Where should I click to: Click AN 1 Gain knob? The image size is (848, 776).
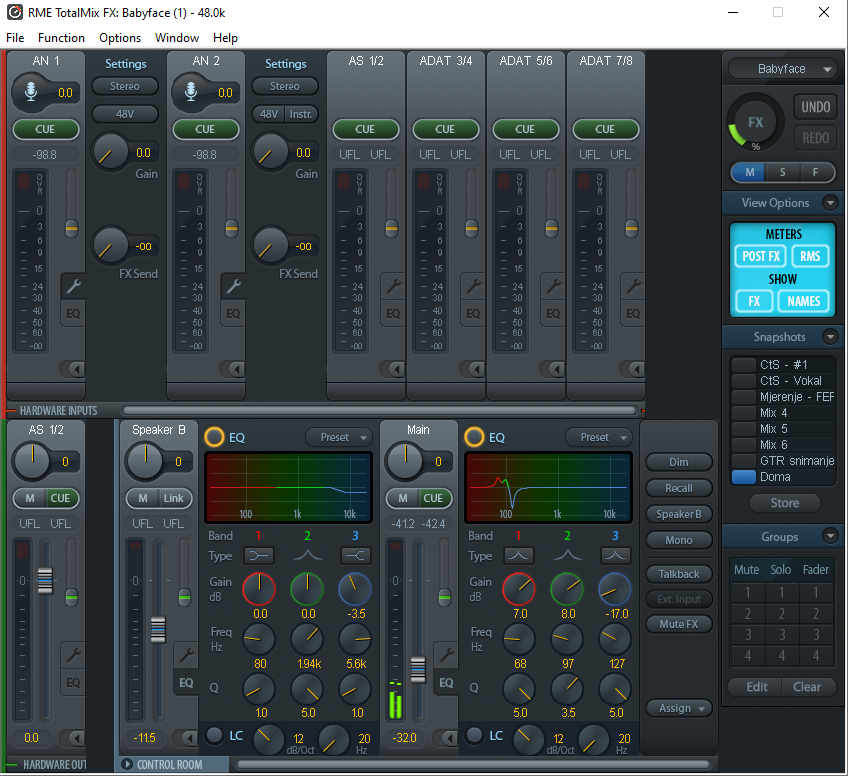click(110, 152)
